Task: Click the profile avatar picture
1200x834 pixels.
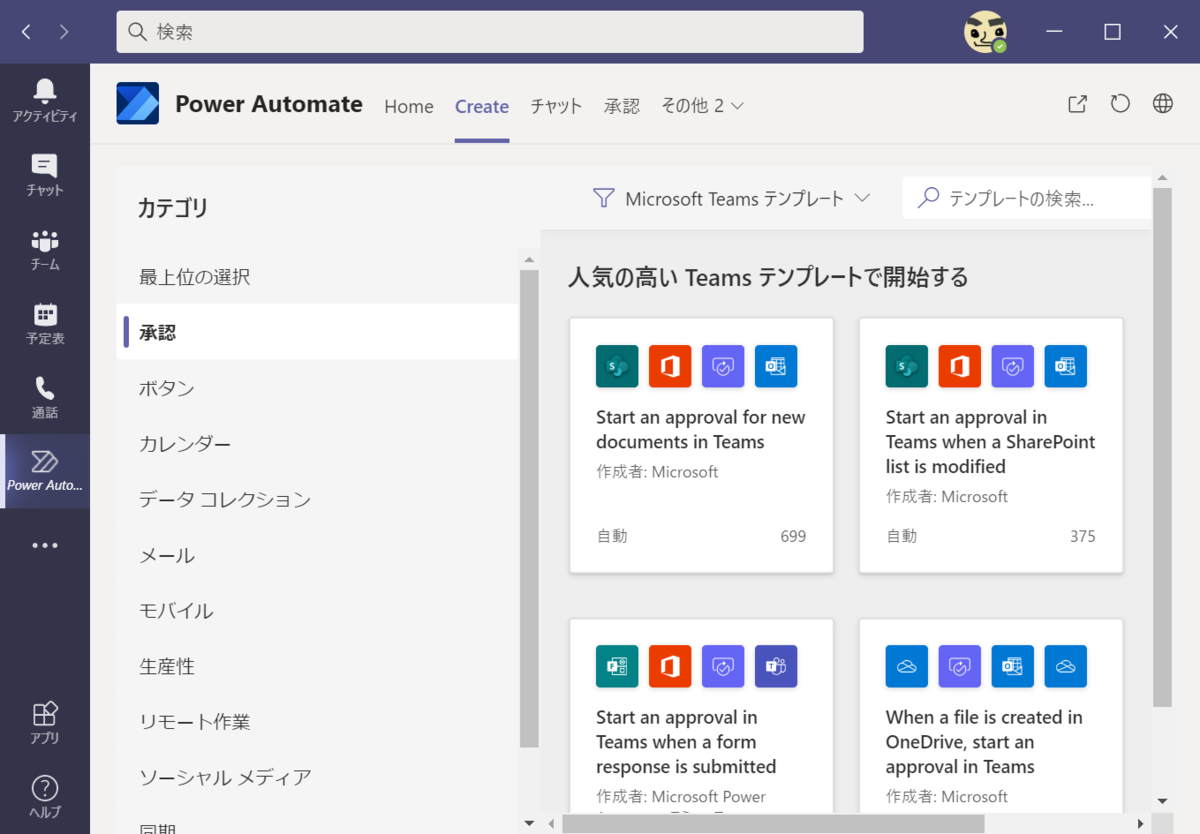Action: [x=985, y=32]
